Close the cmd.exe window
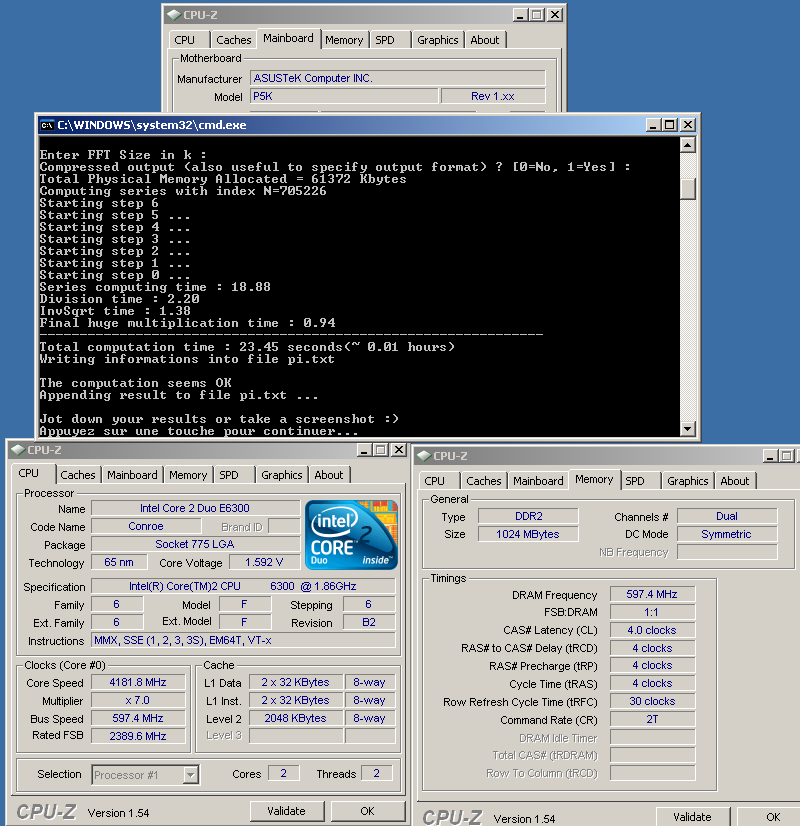The width and height of the screenshot is (800, 826). click(688, 125)
